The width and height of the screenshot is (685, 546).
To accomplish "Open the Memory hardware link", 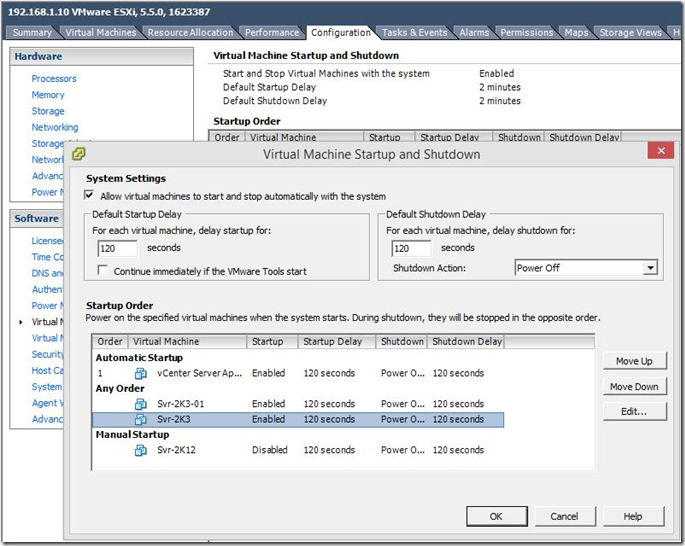I will coord(48,95).
